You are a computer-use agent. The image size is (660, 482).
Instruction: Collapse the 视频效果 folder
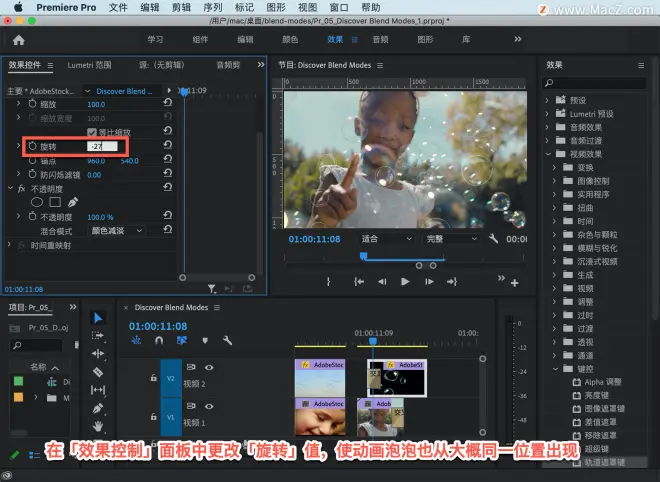[x=548, y=154]
